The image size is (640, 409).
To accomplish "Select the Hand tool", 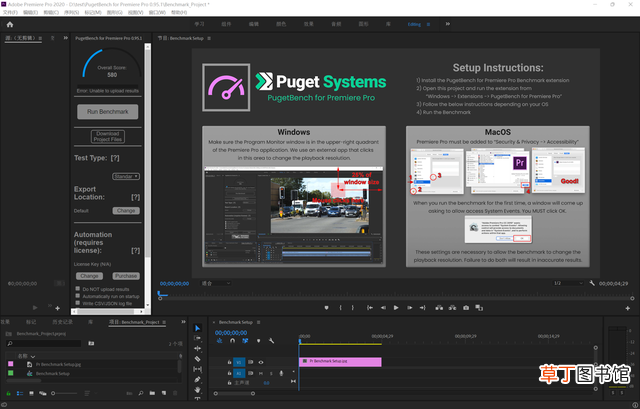I will 198,389.
